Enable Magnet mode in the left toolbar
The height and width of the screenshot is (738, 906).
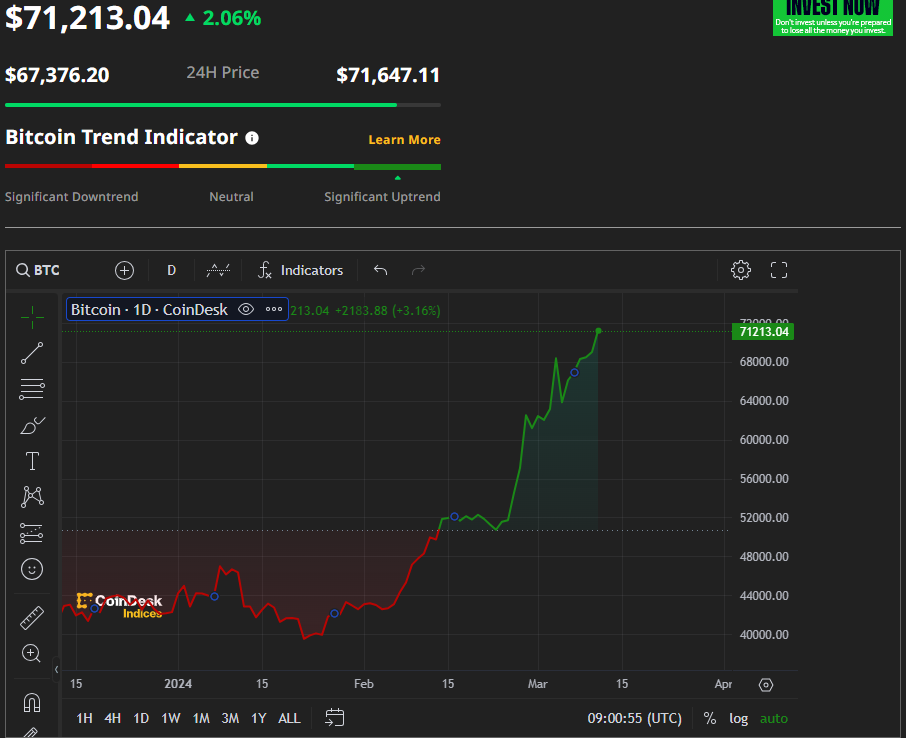pyautogui.click(x=32, y=702)
